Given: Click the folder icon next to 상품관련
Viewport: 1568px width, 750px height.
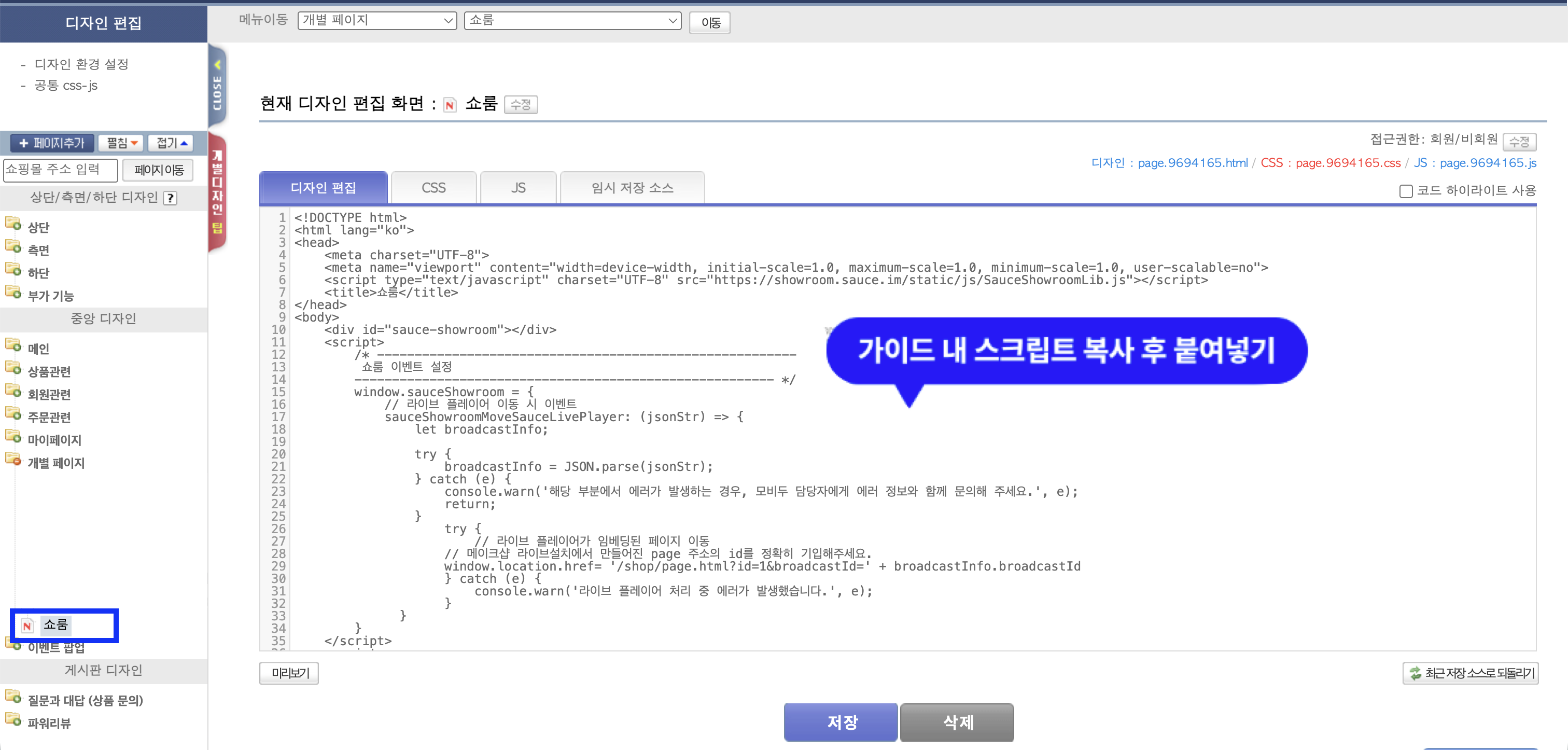Looking at the screenshot, I should pyautogui.click(x=13, y=368).
